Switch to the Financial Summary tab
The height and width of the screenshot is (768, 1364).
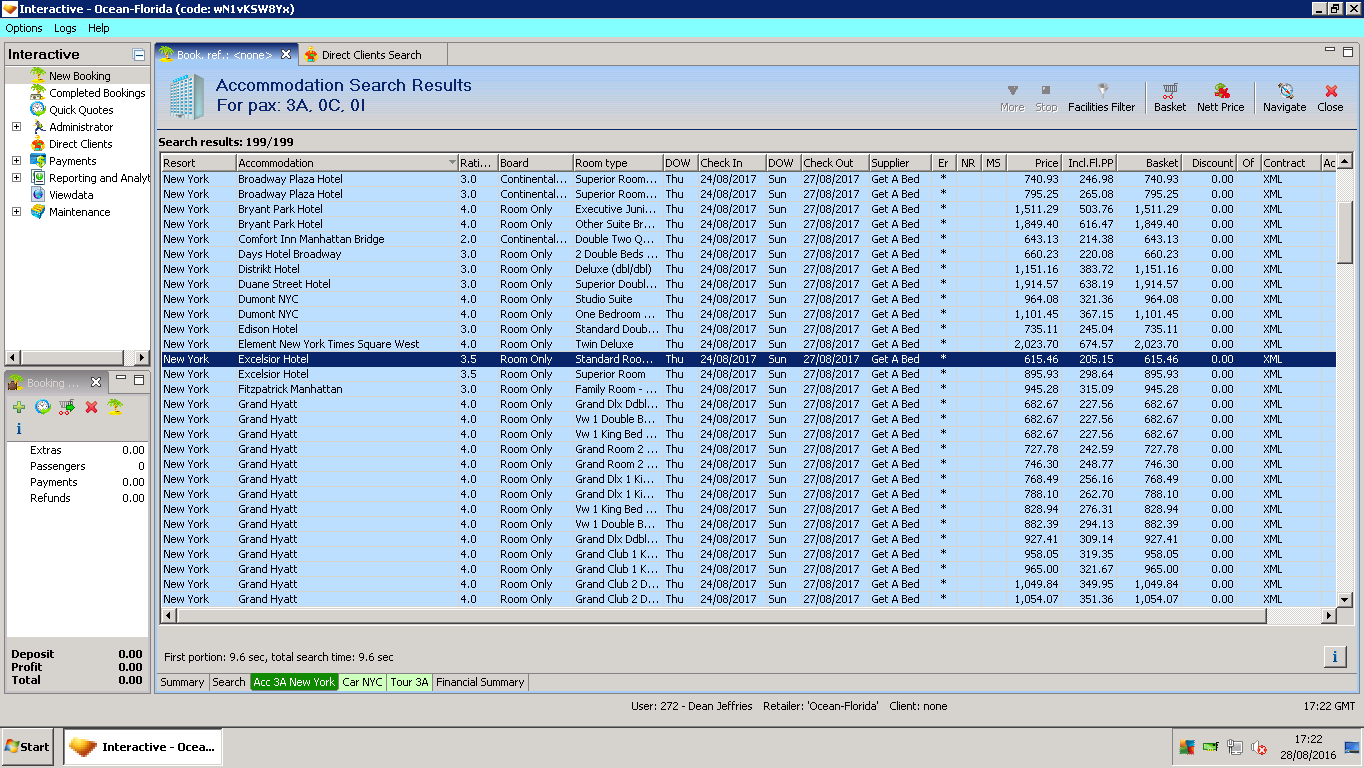(480, 682)
